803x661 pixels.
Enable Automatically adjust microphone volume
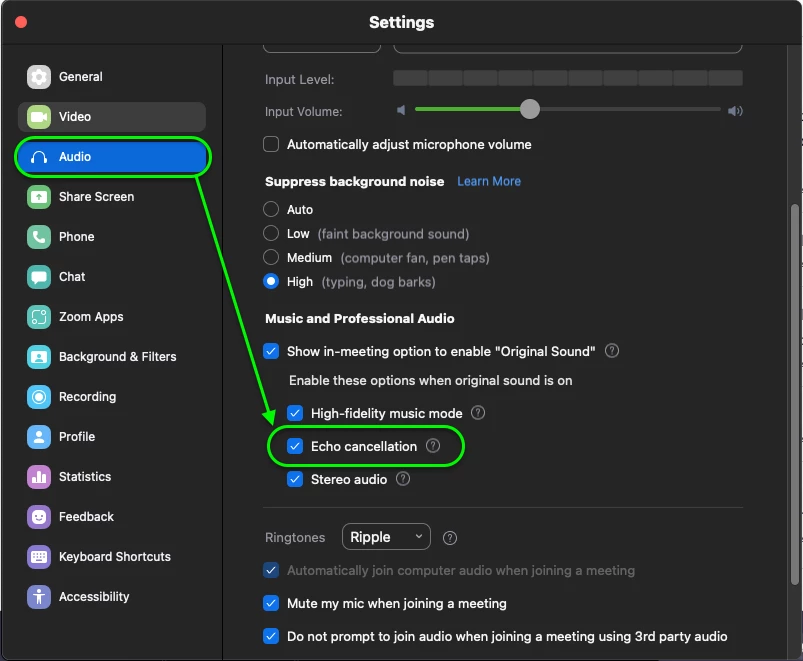click(x=271, y=144)
